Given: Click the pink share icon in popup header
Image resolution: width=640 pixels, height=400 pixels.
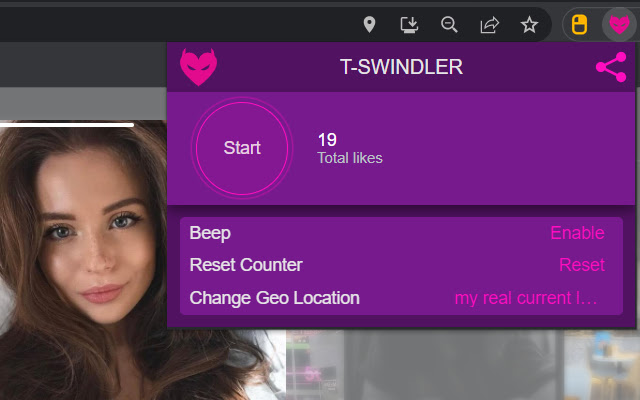Looking at the screenshot, I should (x=611, y=67).
